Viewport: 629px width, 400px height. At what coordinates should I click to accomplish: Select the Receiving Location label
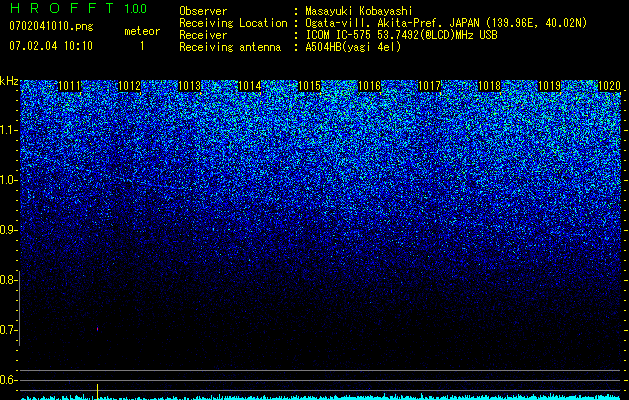pos(233,23)
